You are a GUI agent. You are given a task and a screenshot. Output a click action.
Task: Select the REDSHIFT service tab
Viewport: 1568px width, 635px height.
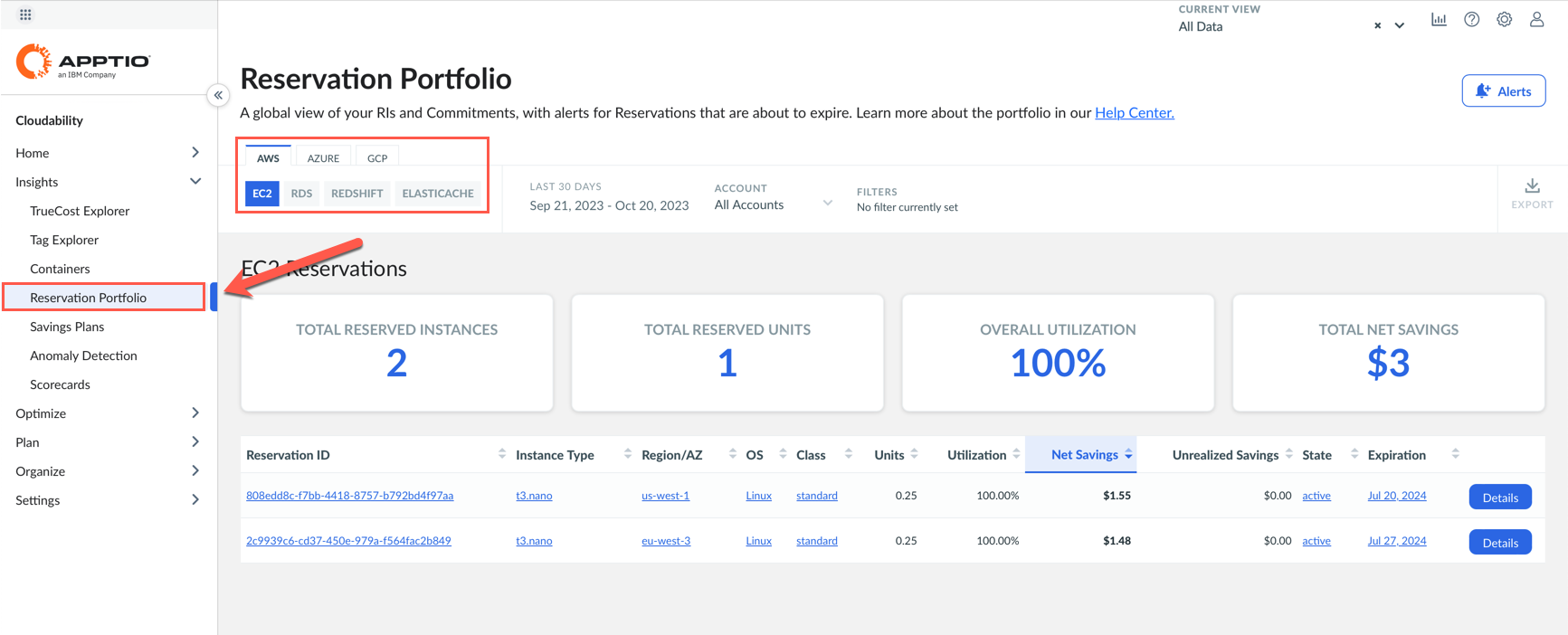pyautogui.click(x=356, y=193)
